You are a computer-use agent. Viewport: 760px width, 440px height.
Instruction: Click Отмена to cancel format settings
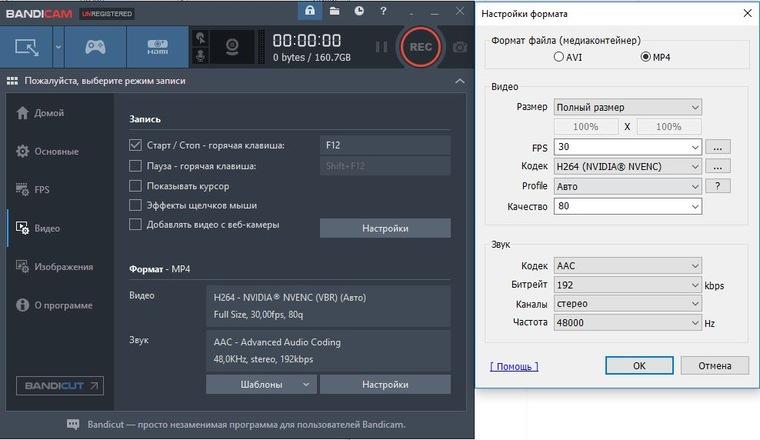(x=714, y=366)
